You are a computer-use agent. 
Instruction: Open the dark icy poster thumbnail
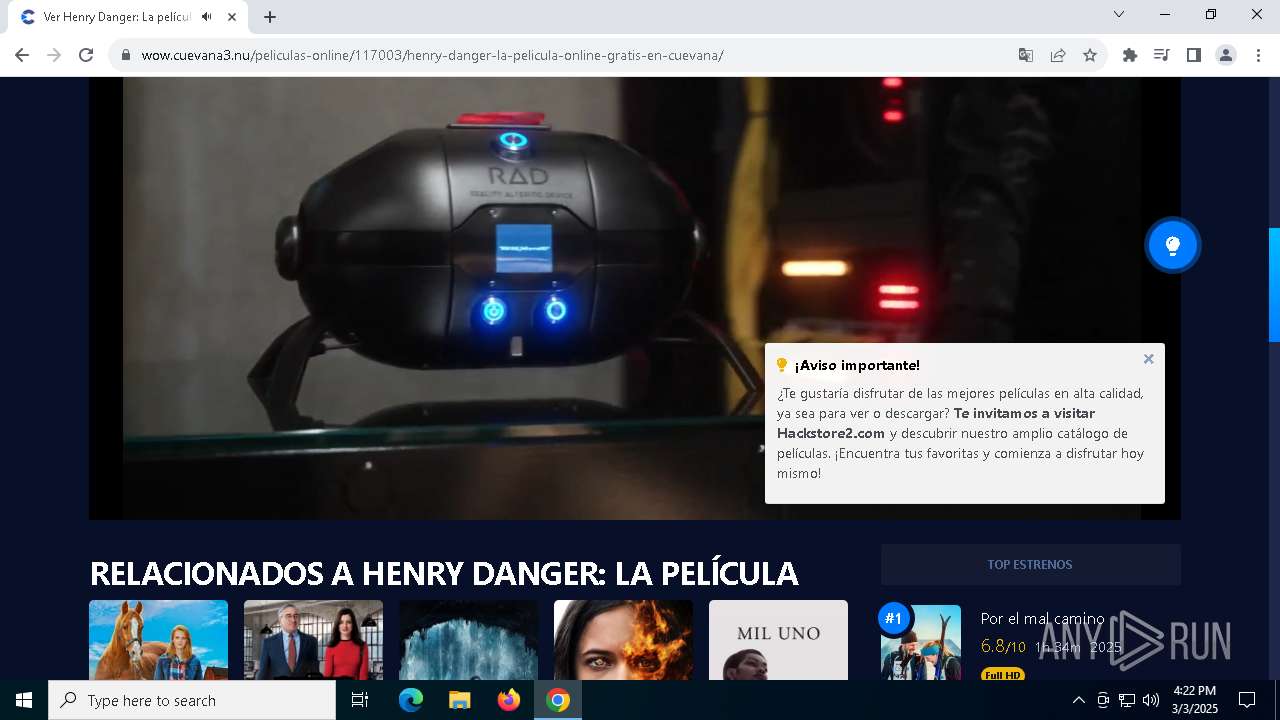[468, 640]
